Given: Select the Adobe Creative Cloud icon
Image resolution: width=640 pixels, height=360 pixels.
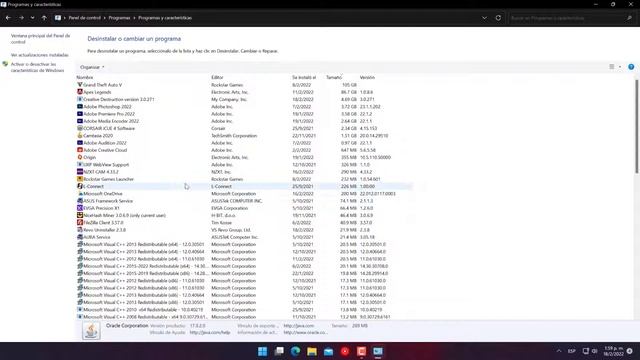Looking at the screenshot, I should pos(80,150).
